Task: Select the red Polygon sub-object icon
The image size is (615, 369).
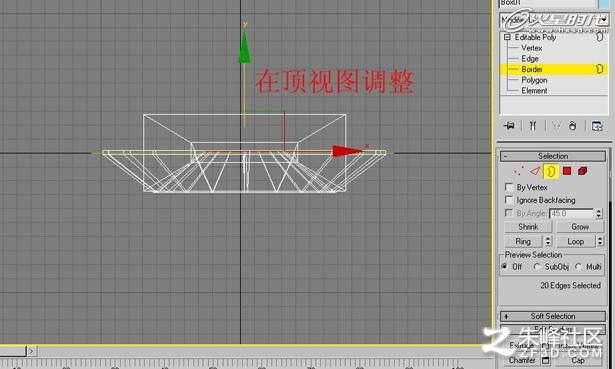Action: (x=567, y=171)
